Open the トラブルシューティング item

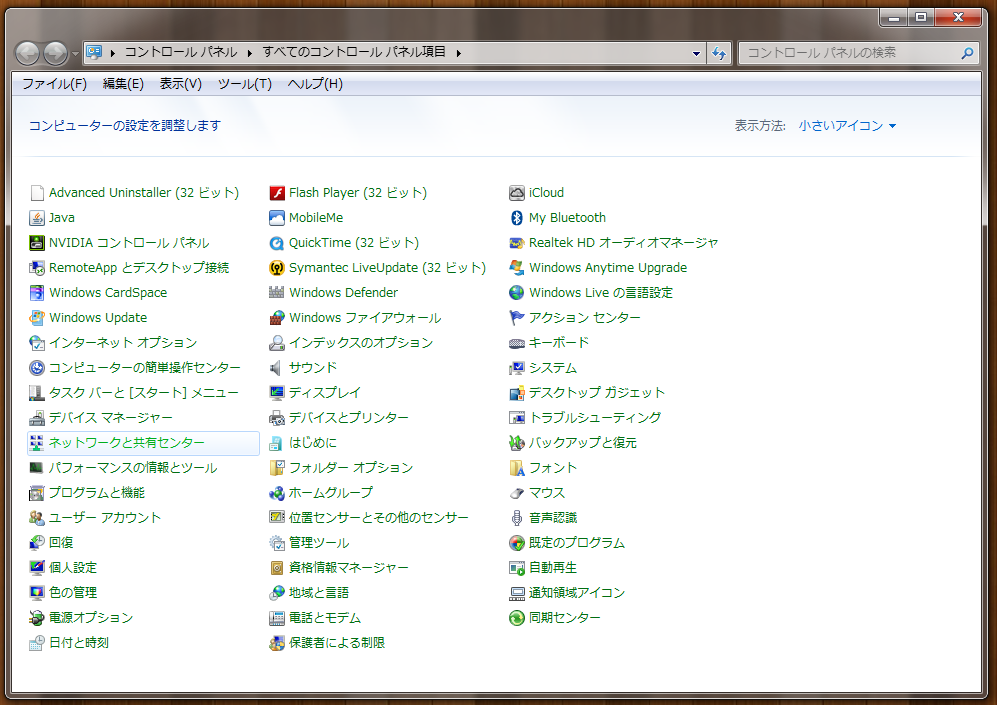click(x=595, y=418)
